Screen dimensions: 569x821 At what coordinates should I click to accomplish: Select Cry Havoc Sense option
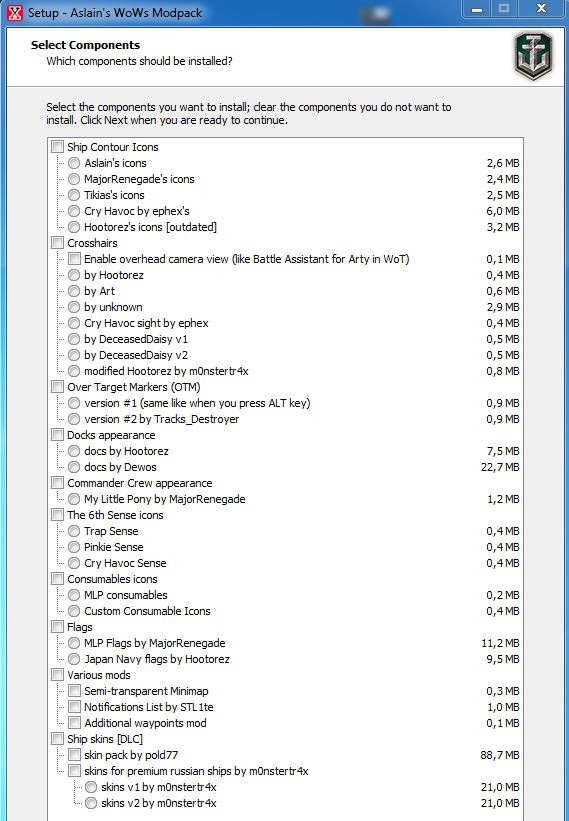click(74, 563)
